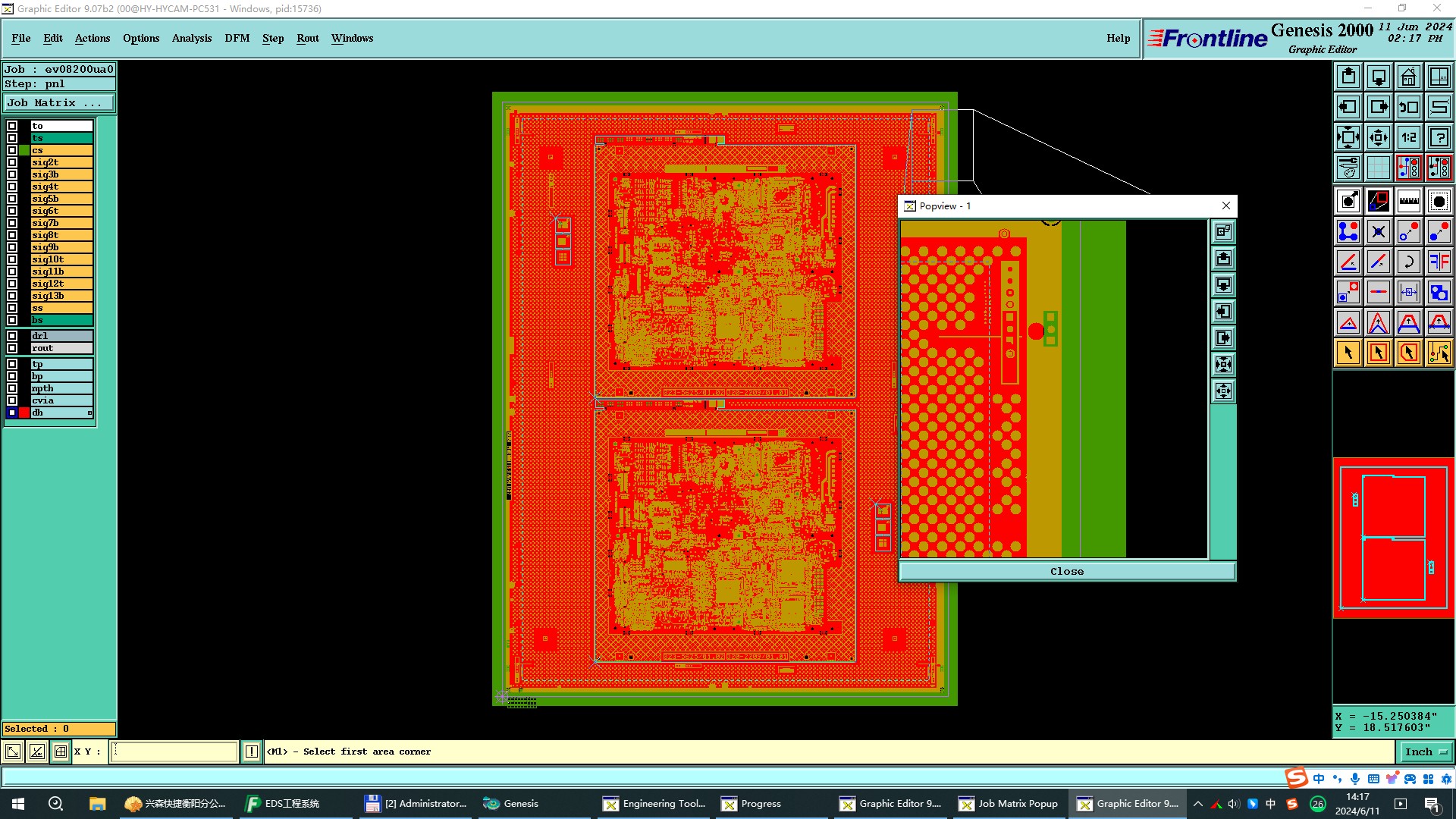This screenshot has height=819, width=1456.
Task: Show hidden system tray icons chevron
Action: [x=1198, y=804]
